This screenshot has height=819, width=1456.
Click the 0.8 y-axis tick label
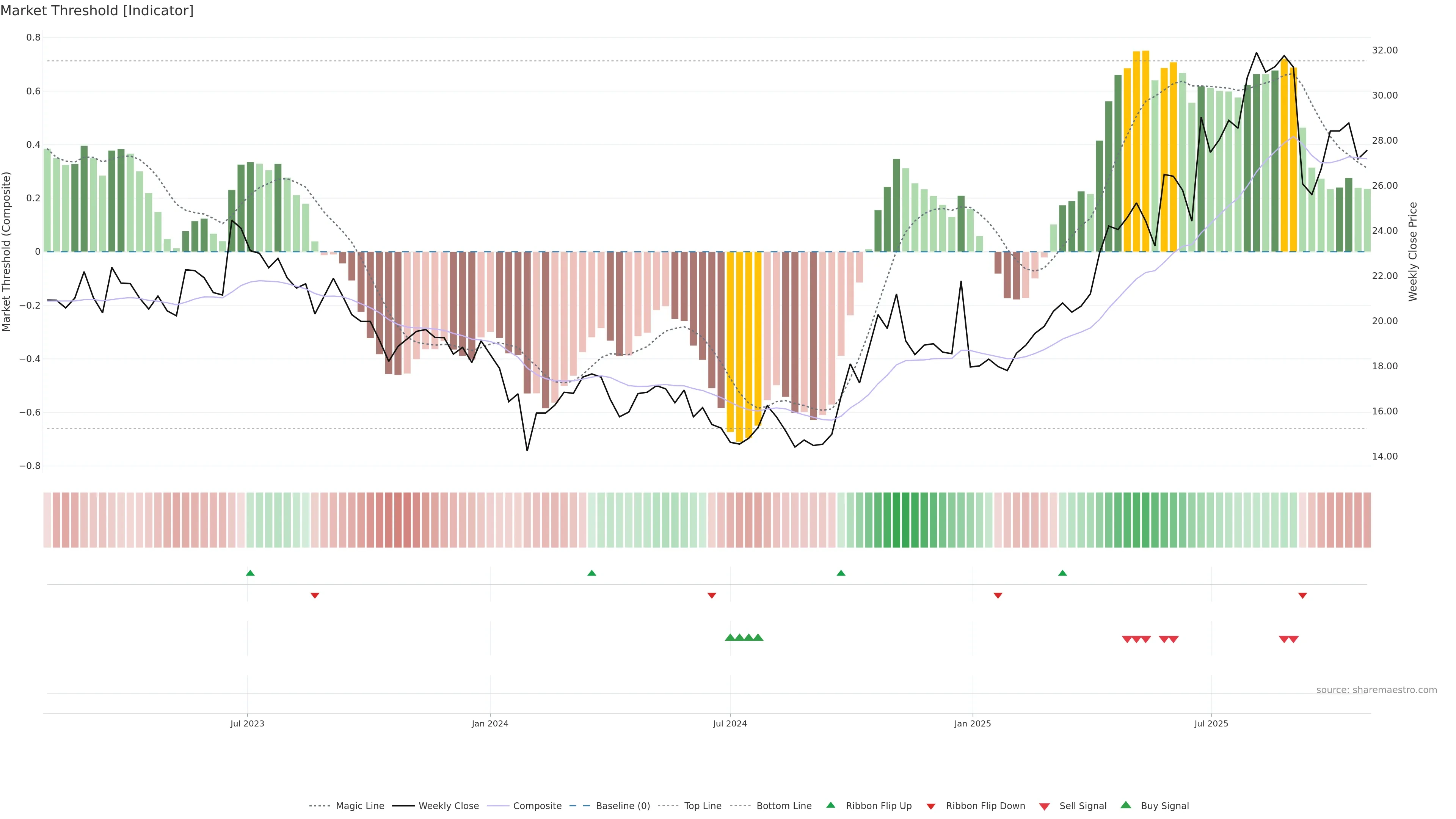coord(33,37)
